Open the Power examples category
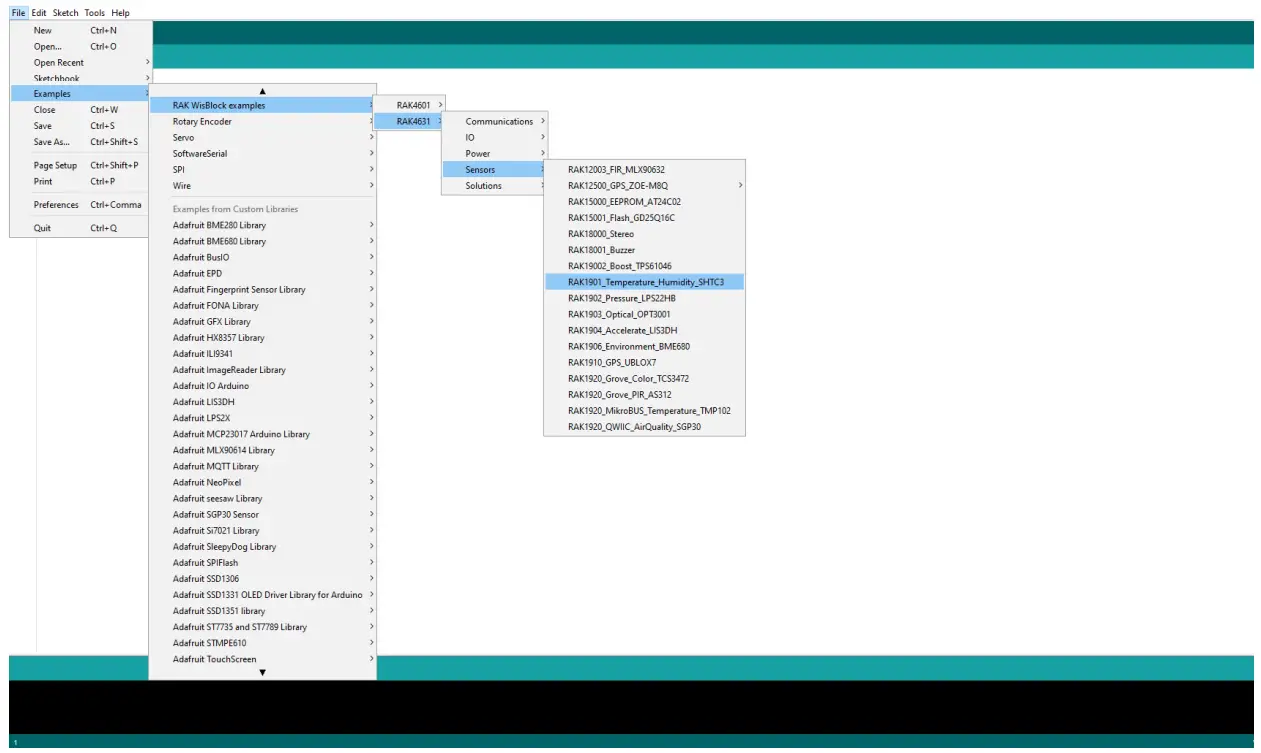Screen dimensions: 1261x753 coord(495,153)
